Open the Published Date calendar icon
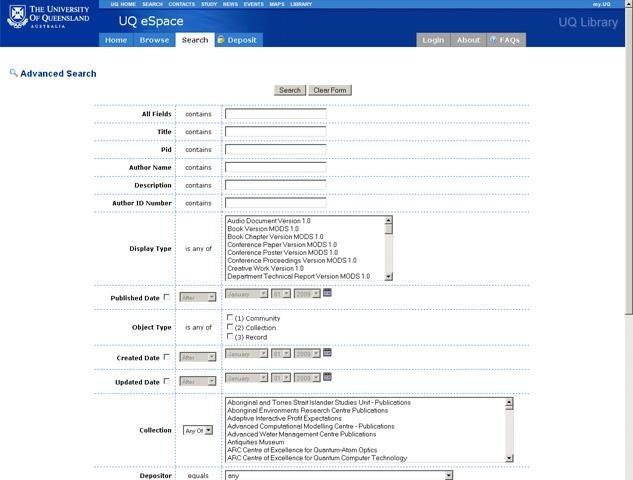The image size is (633, 480). click(x=327, y=293)
